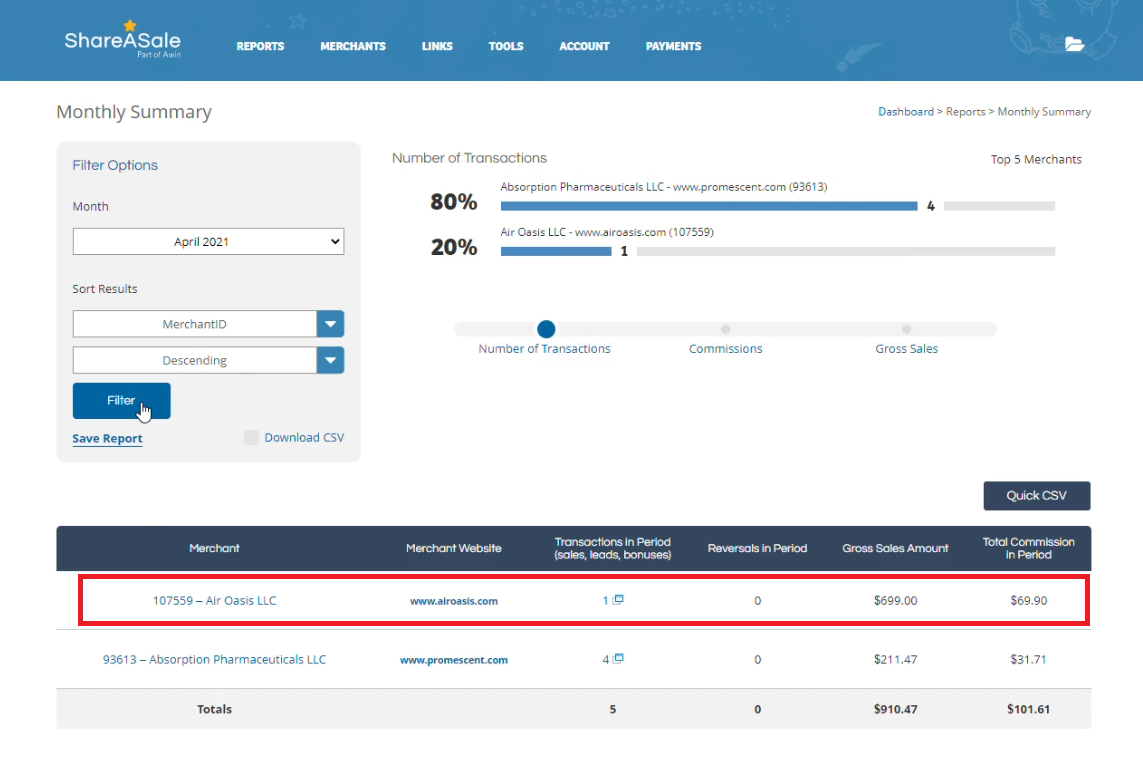Click the 80% Absorption Pharmaceuticals chart bar
1143x763 pixels.
(709, 206)
